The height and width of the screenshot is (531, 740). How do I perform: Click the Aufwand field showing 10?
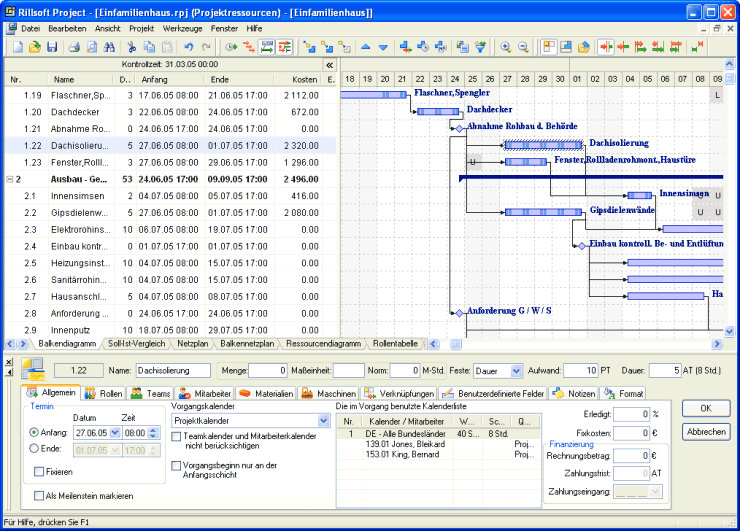click(581, 371)
